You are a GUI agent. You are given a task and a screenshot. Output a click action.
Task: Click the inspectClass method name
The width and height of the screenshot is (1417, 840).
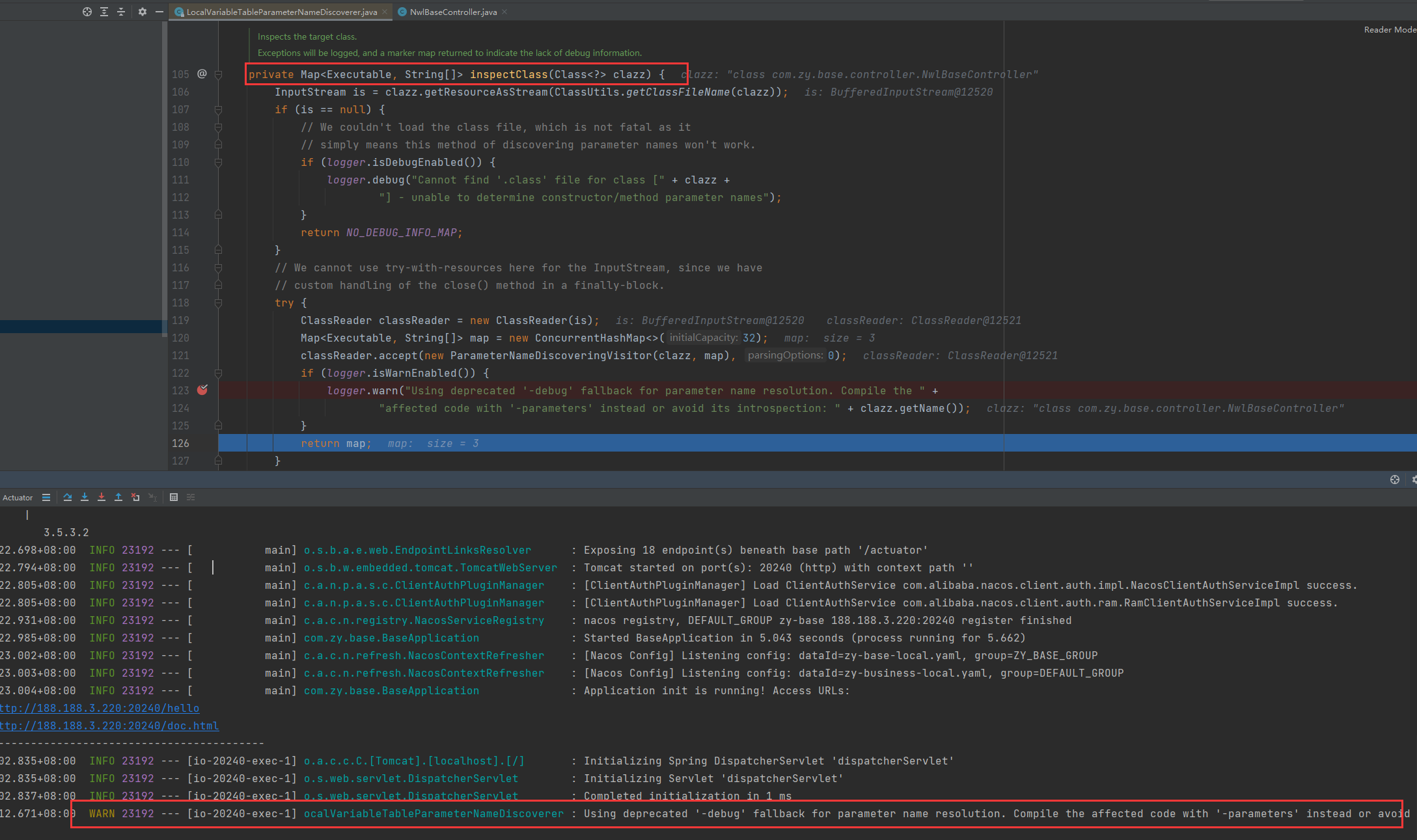tap(509, 74)
